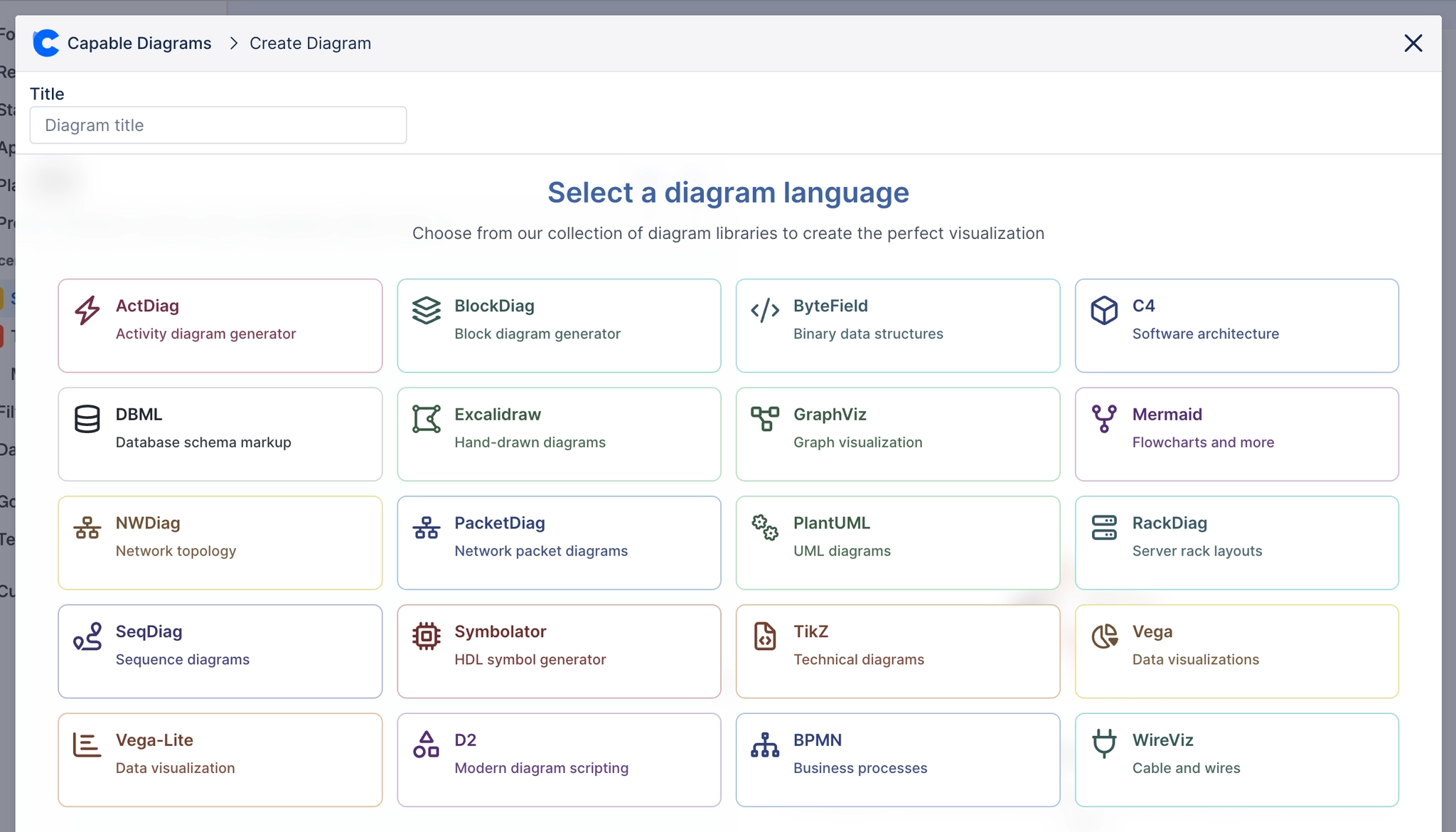
Task: Click the WireViz plug icon
Action: [1103, 745]
